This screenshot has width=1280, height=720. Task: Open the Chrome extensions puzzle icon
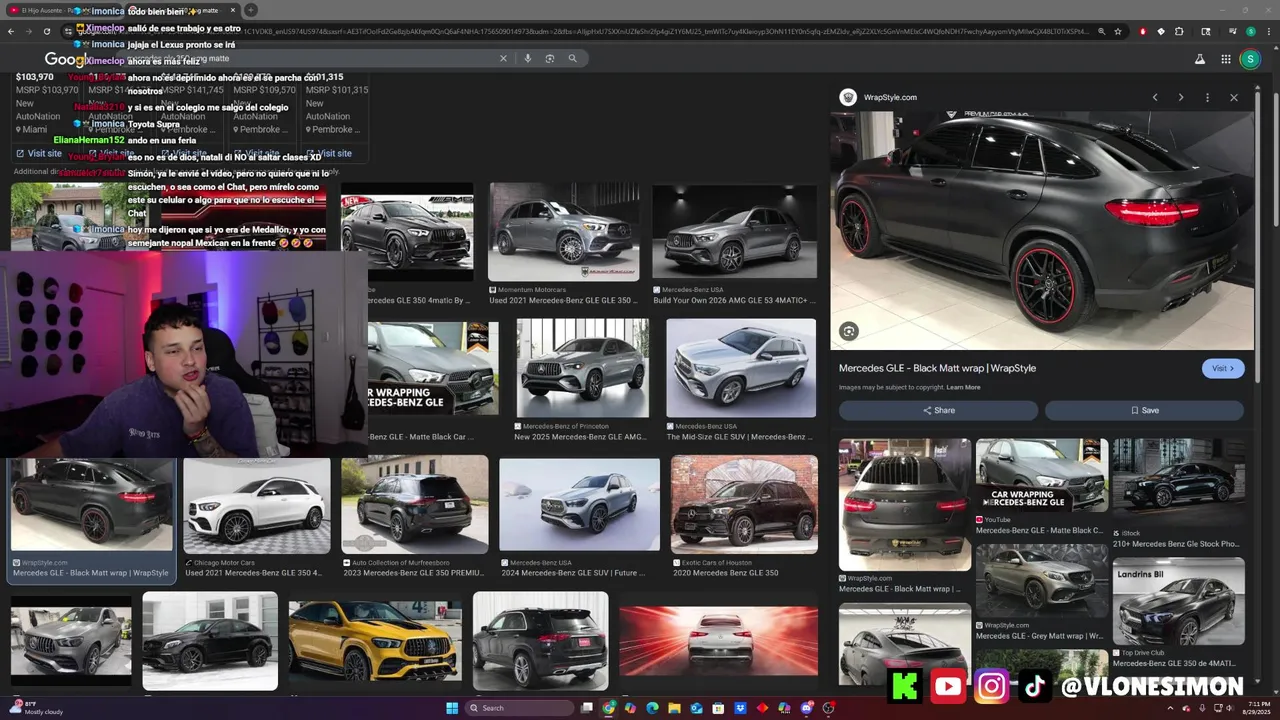(1179, 31)
